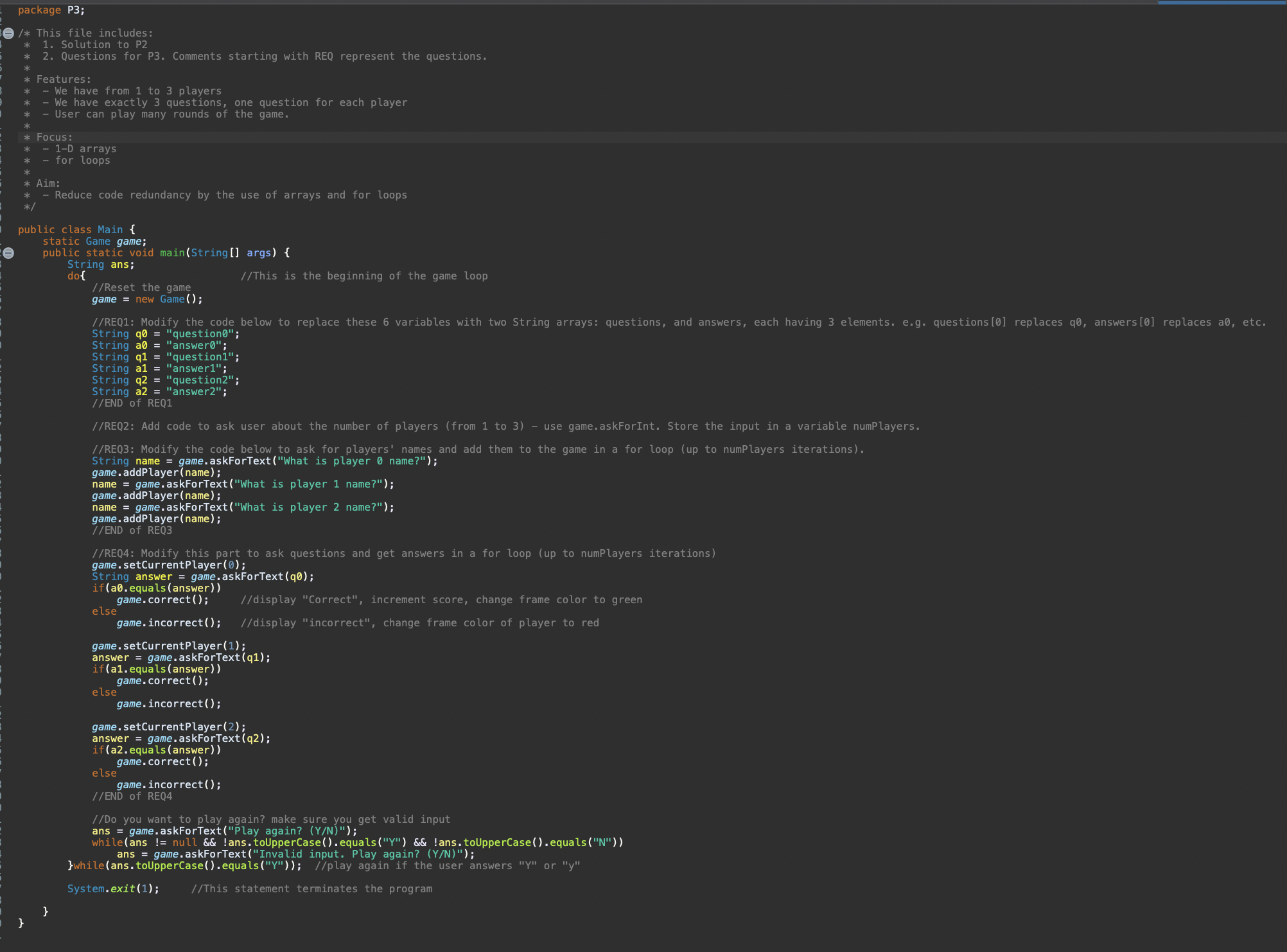Click the "question0" string literal
Screen dimensions: 1287x952
tap(201, 334)
